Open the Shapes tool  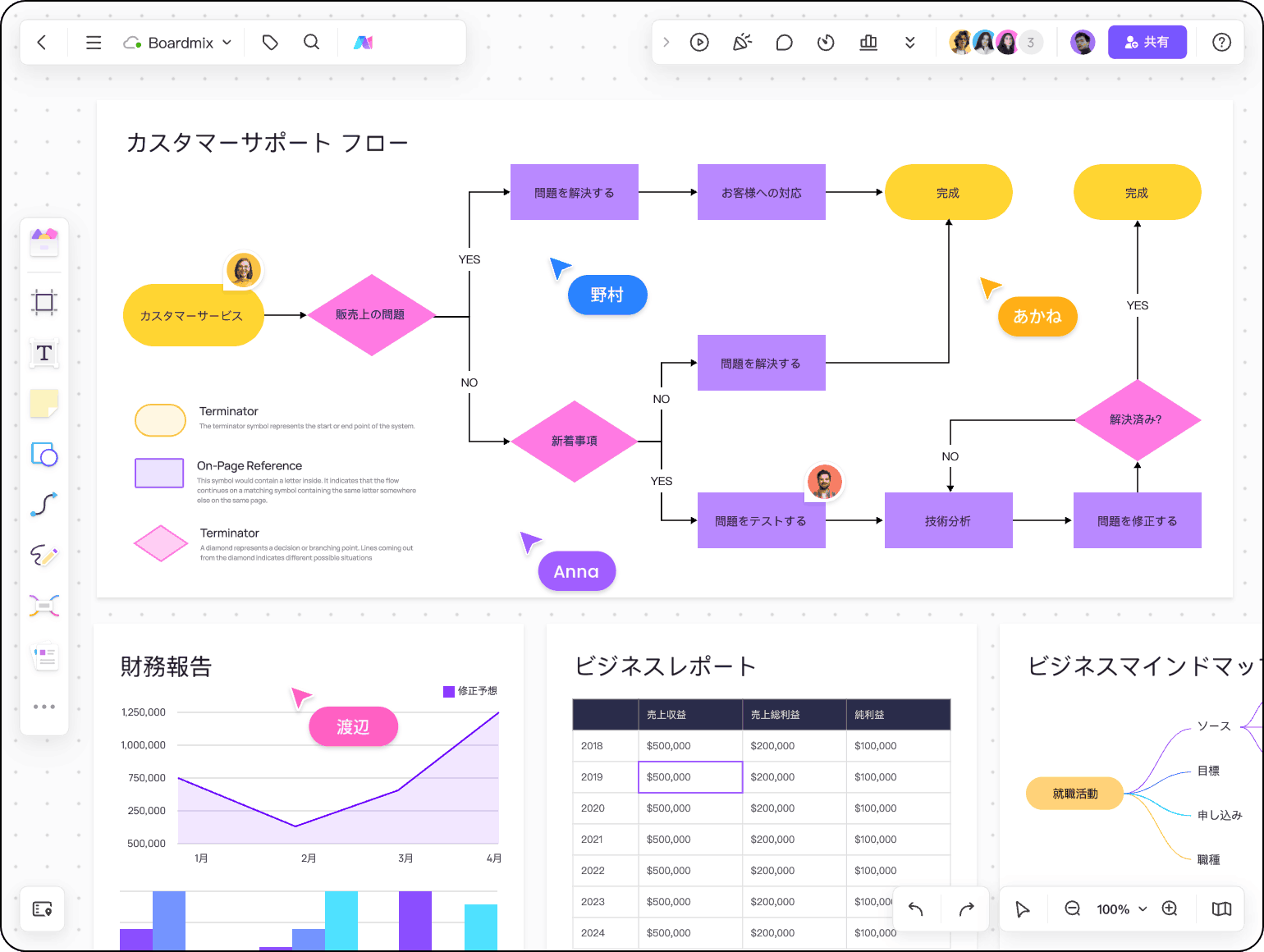(x=44, y=455)
